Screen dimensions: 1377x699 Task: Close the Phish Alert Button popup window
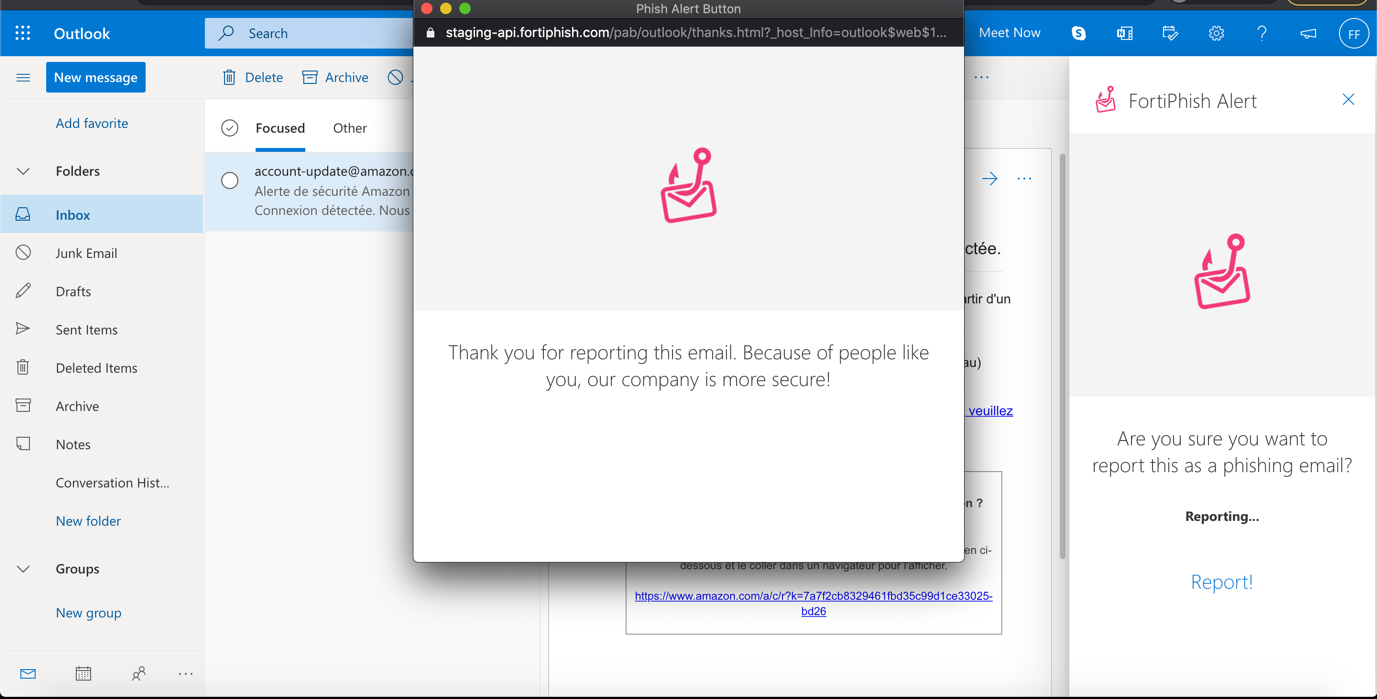(427, 8)
